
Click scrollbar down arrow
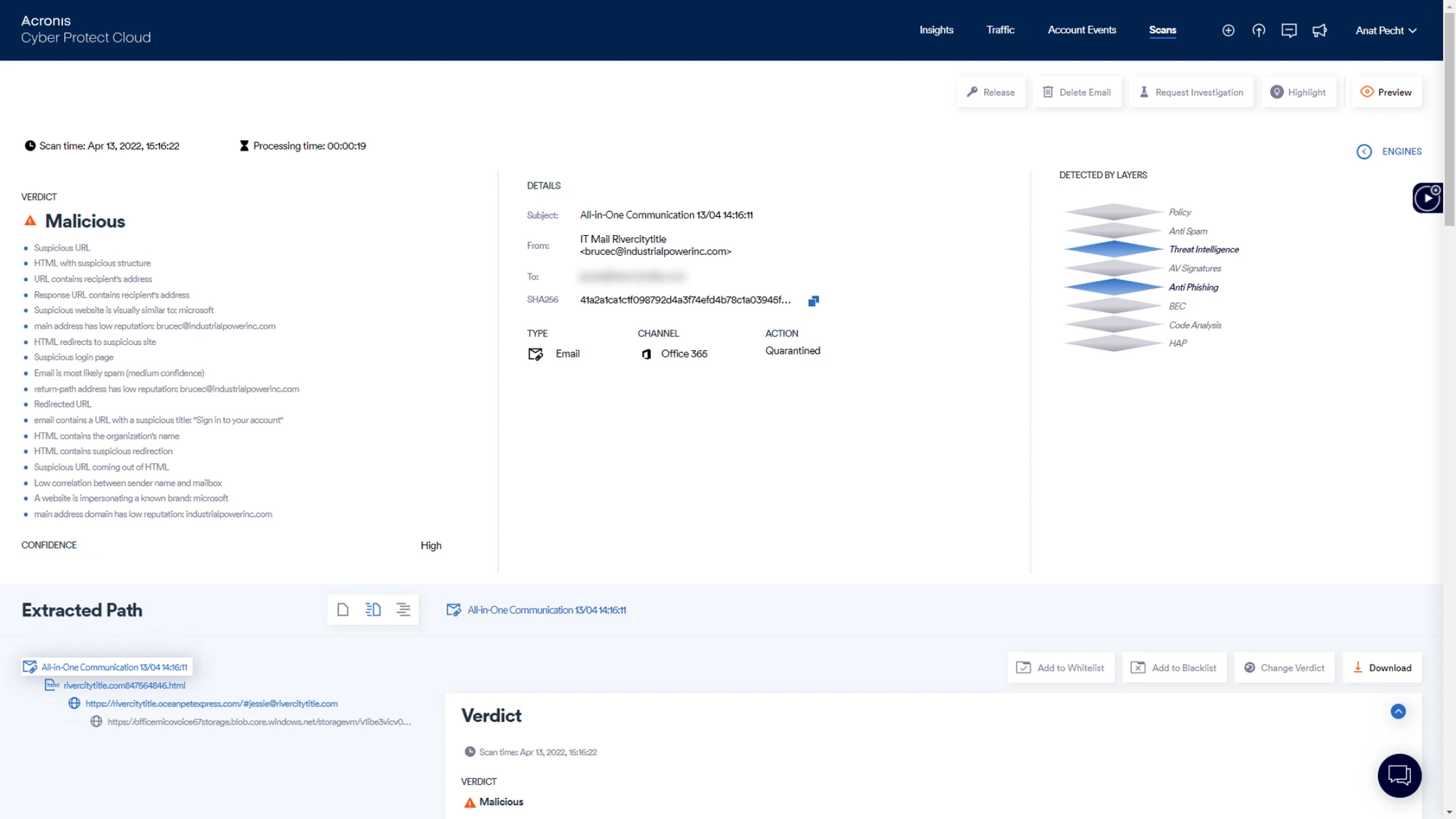pyautogui.click(x=1449, y=812)
